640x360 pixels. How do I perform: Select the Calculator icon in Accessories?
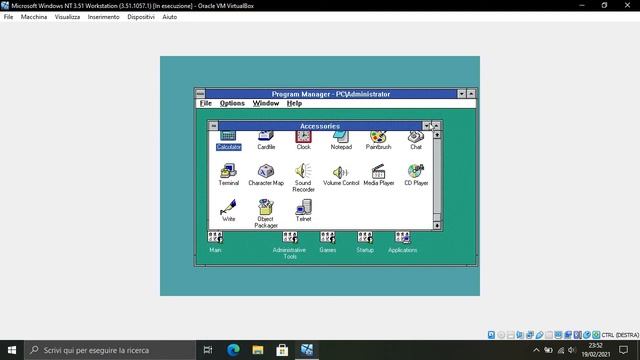pos(228,140)
